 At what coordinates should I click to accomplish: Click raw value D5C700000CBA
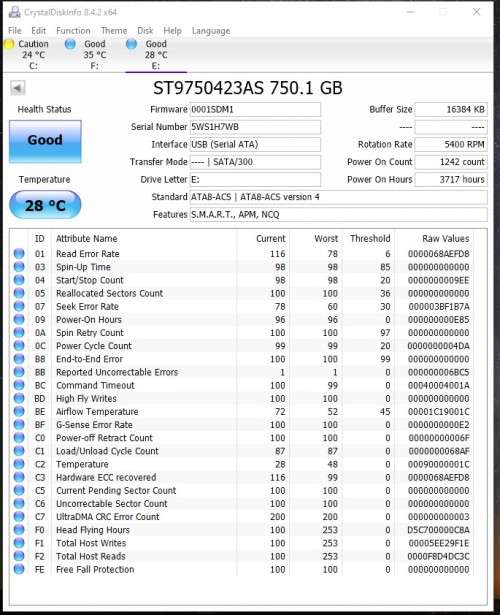click(438, 530)
